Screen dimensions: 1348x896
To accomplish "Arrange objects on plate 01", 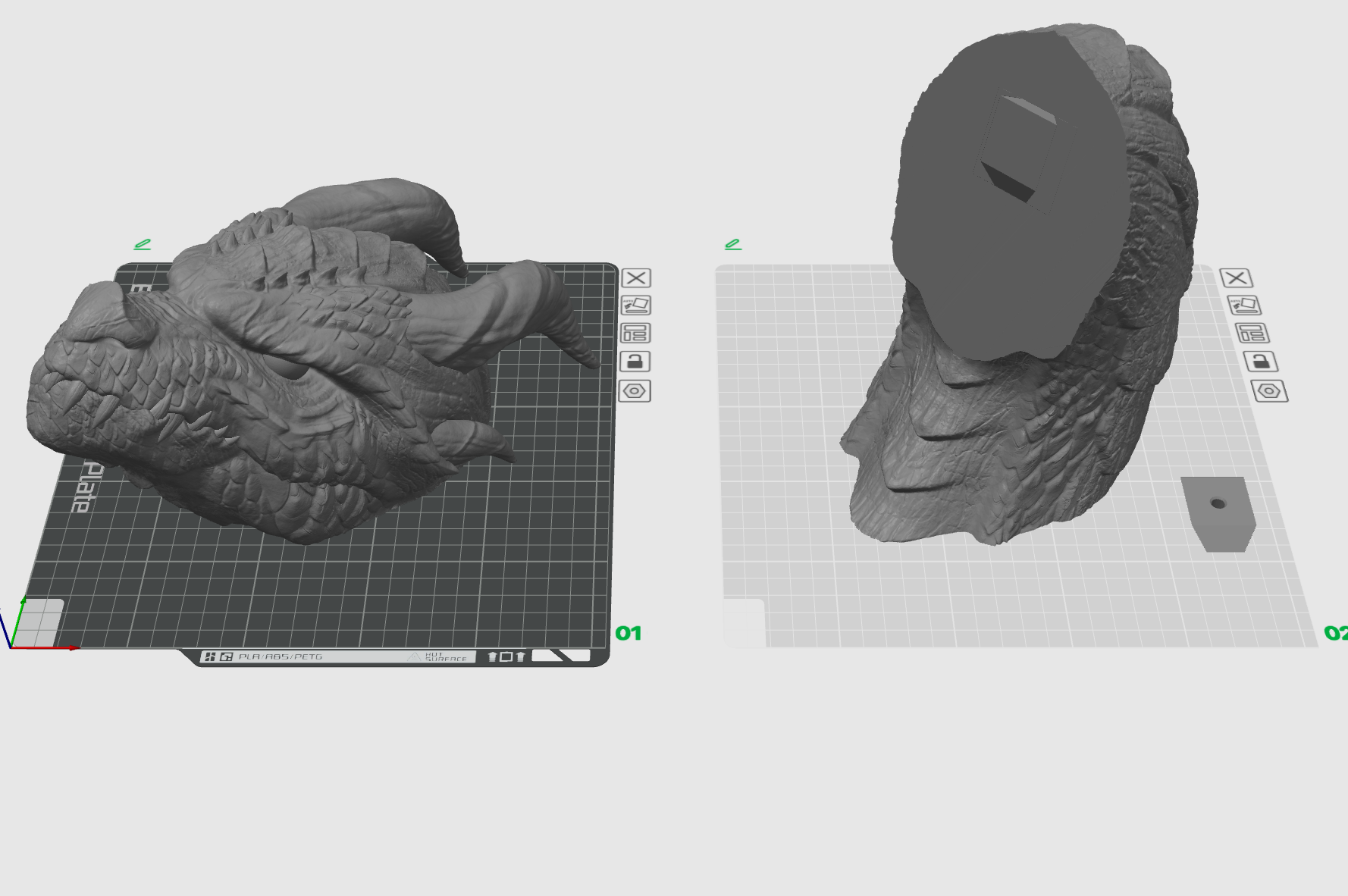I will point(635,334).
